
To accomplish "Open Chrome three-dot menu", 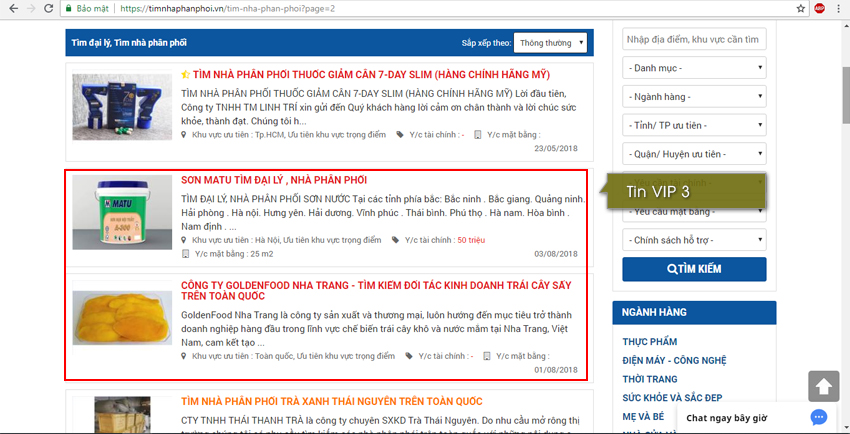I will (x=839, y=8).
